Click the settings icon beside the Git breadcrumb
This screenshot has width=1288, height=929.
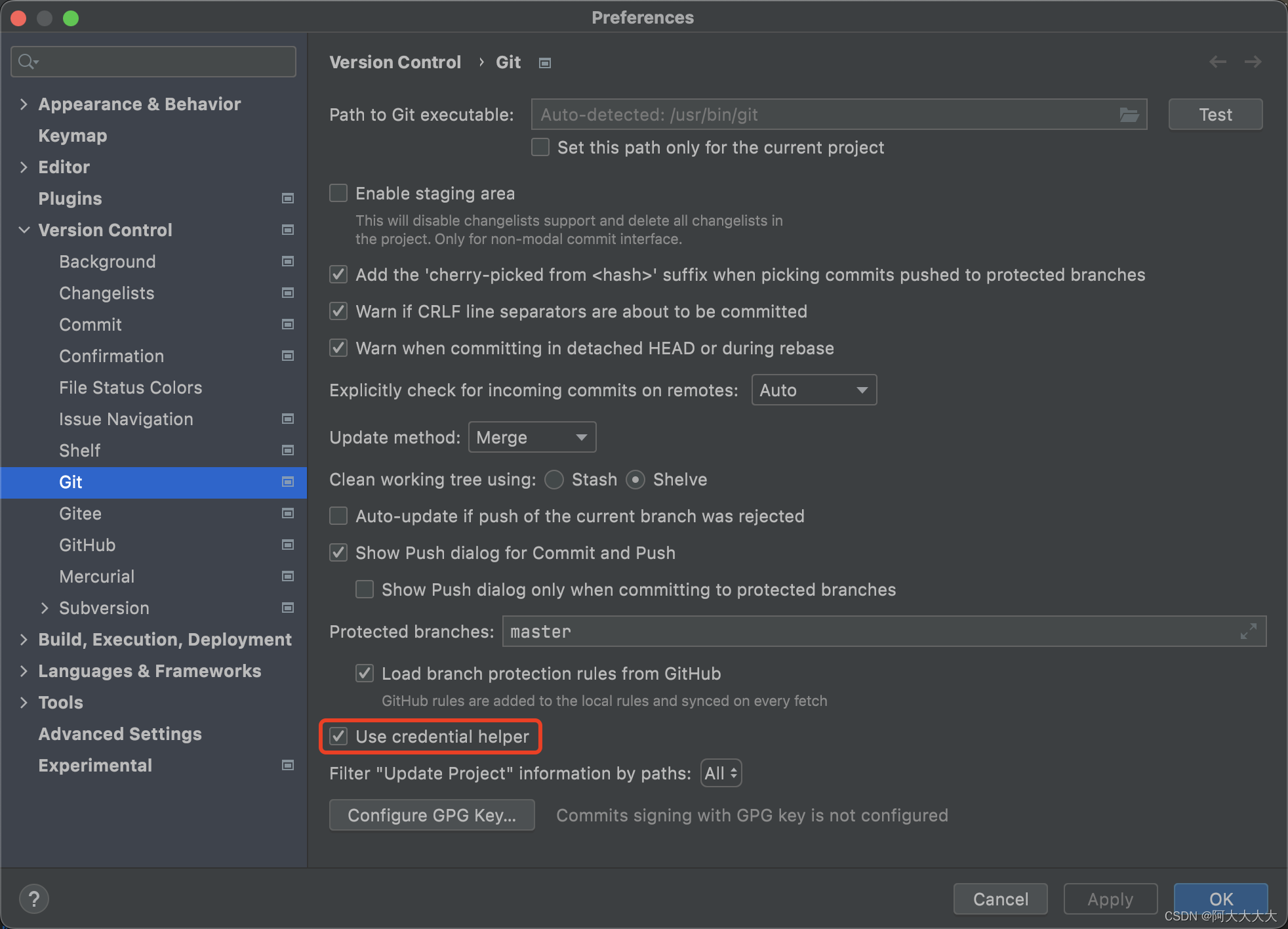(x=544, y=62)
